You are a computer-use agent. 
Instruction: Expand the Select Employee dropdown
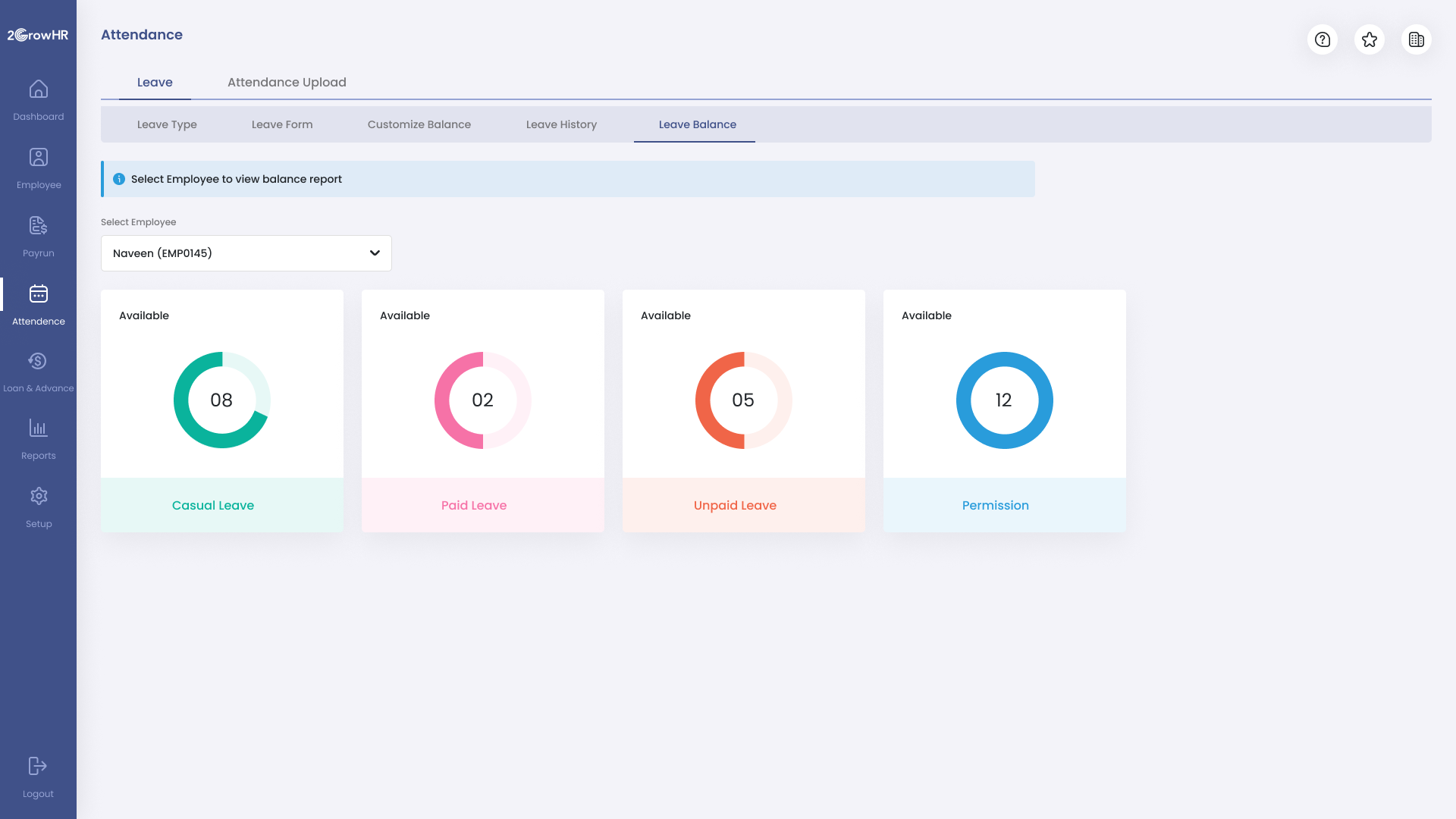click(x=375, y=253)
